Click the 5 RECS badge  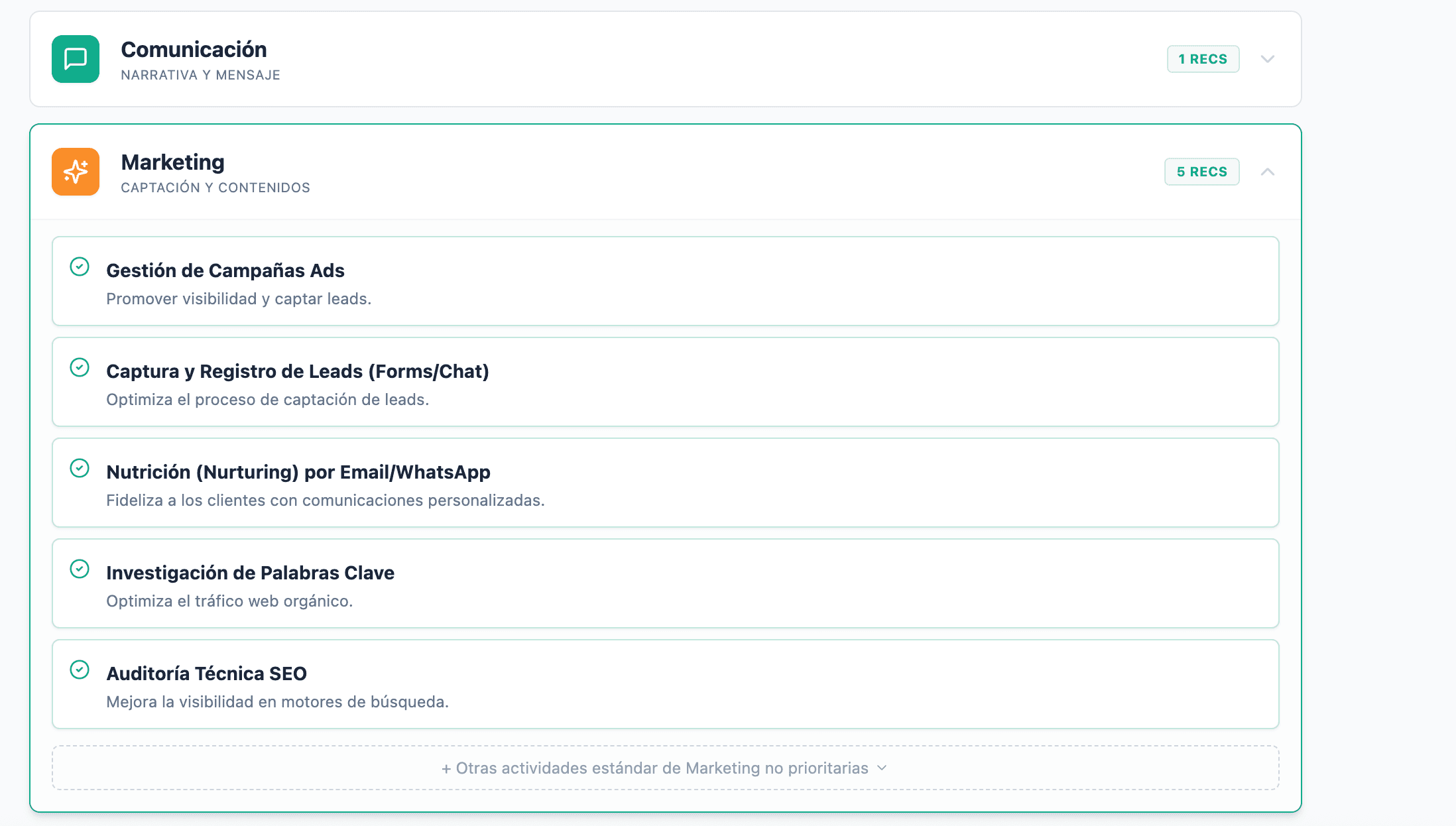[x=1201, y=172]
